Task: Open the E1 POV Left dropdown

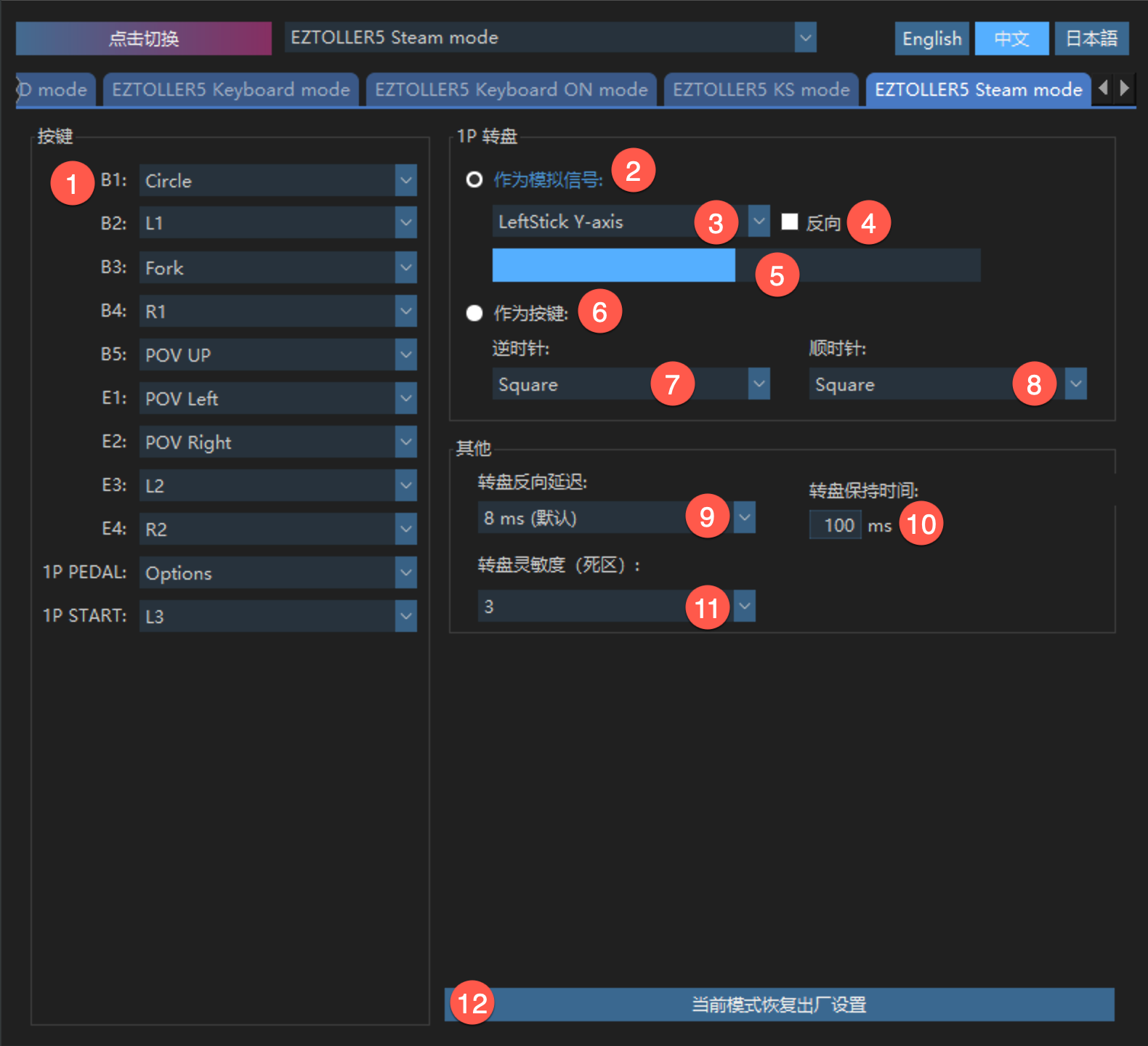Action: coord(278,398)
